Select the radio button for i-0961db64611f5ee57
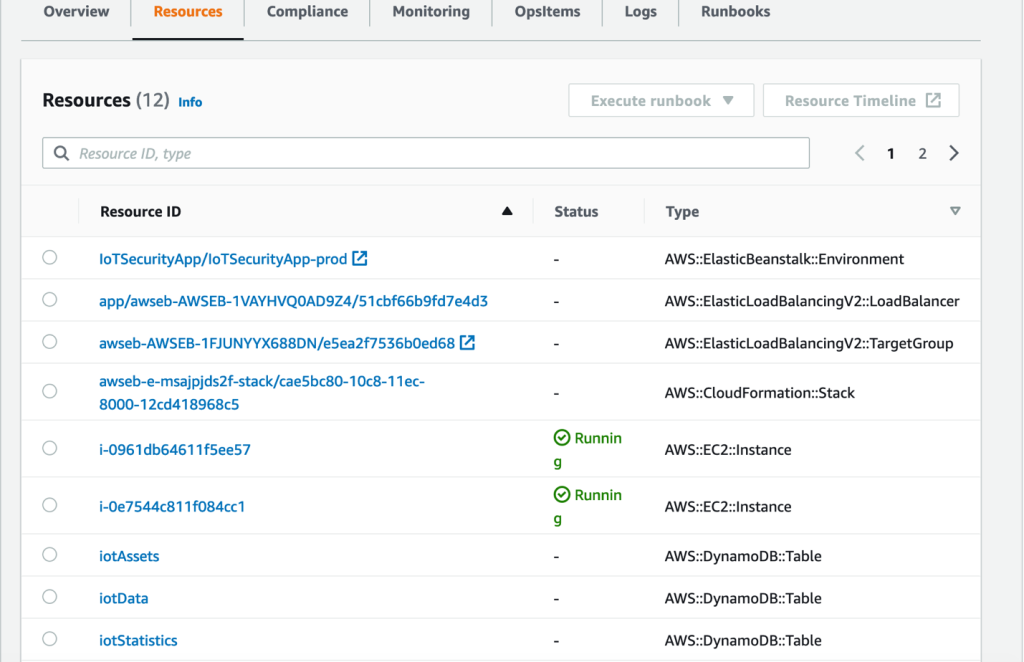The image size is (1024, 662). pyautogui.click(x=50, y=448)
